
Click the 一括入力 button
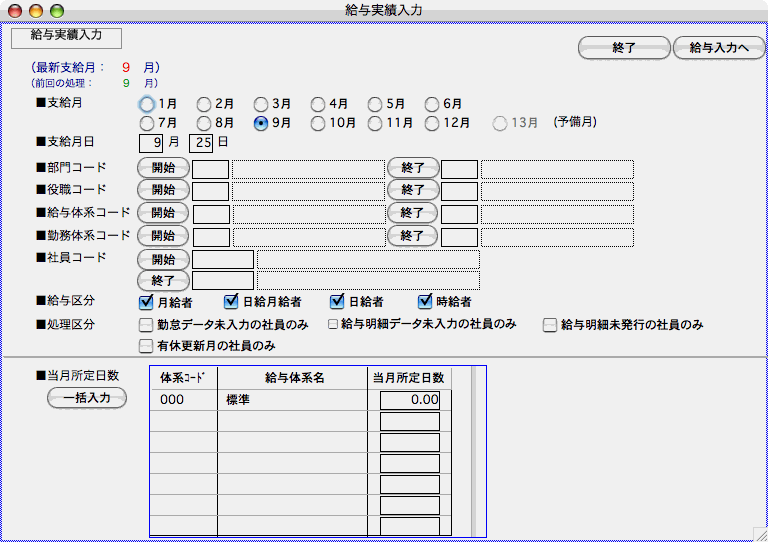tap(87, 399)
